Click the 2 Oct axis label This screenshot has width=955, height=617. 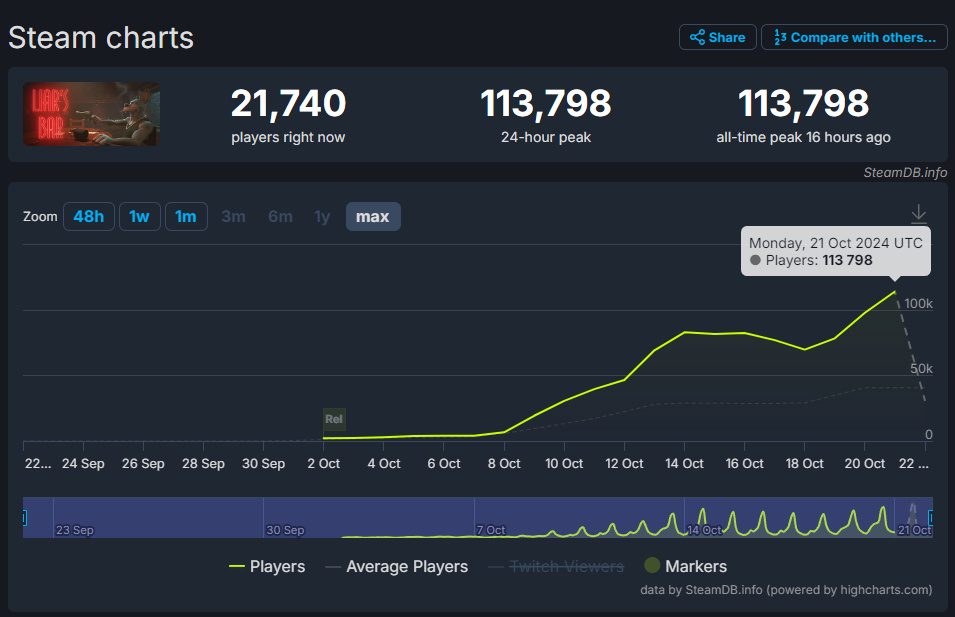[323, 464]
